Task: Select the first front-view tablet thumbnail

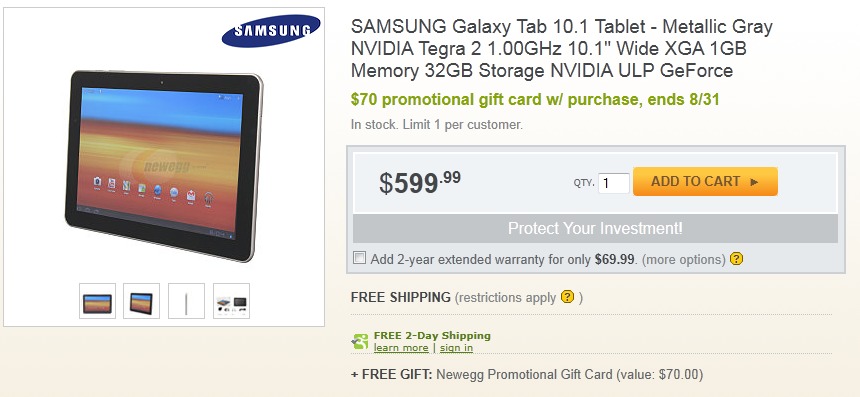Action: [98, 300]
